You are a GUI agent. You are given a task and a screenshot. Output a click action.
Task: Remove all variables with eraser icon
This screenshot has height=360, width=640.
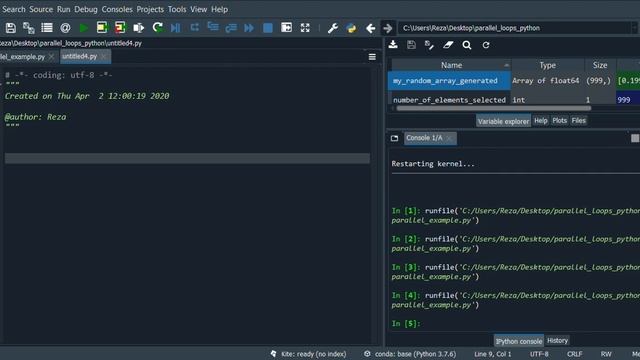(448, 45)
